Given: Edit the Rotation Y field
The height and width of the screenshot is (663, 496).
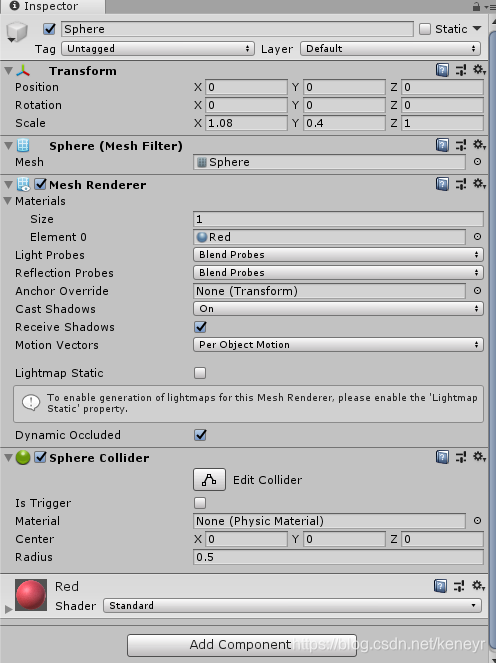Looking at the screenshot, I should 344,105.
